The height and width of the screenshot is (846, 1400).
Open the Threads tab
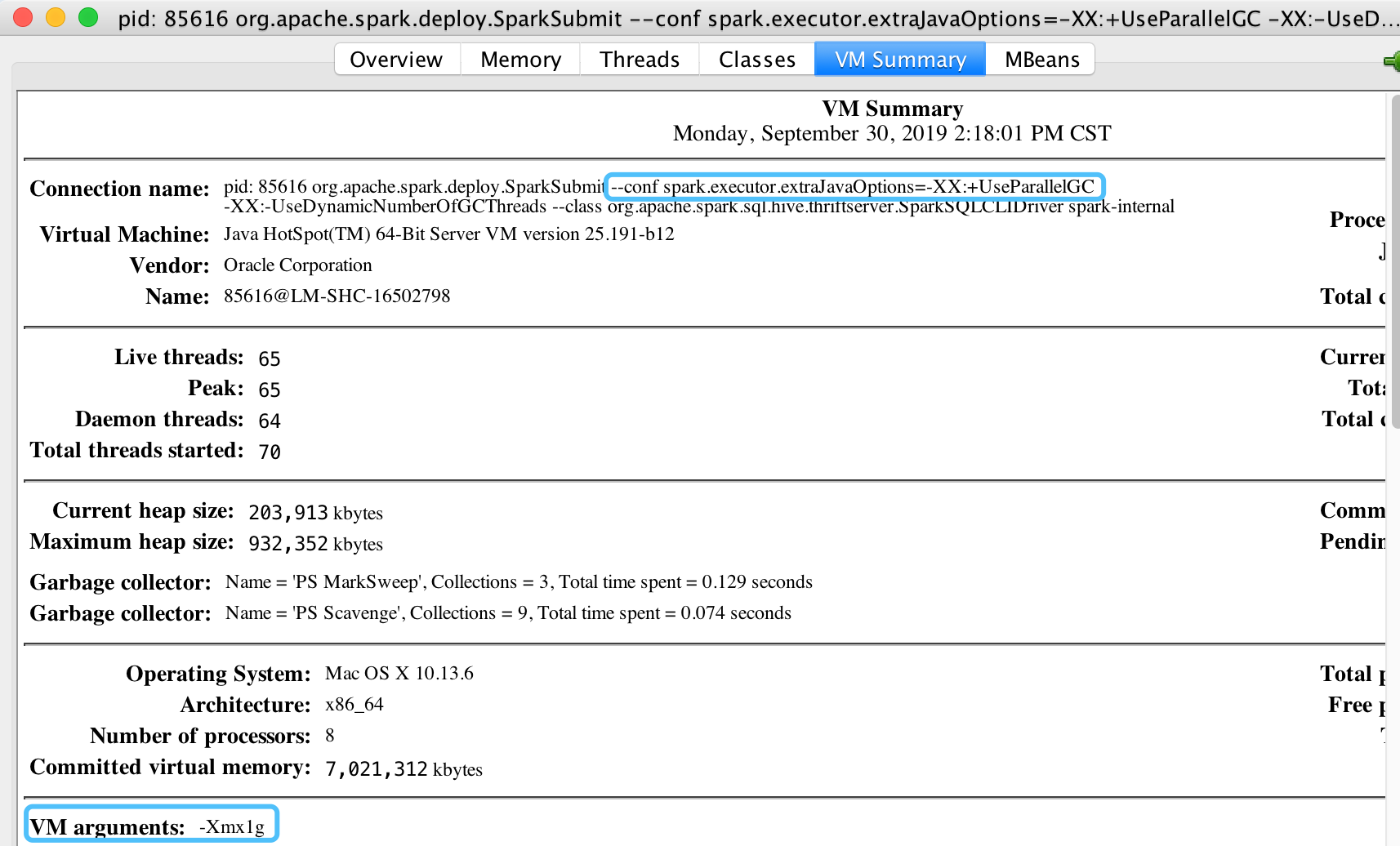(640, 60)
